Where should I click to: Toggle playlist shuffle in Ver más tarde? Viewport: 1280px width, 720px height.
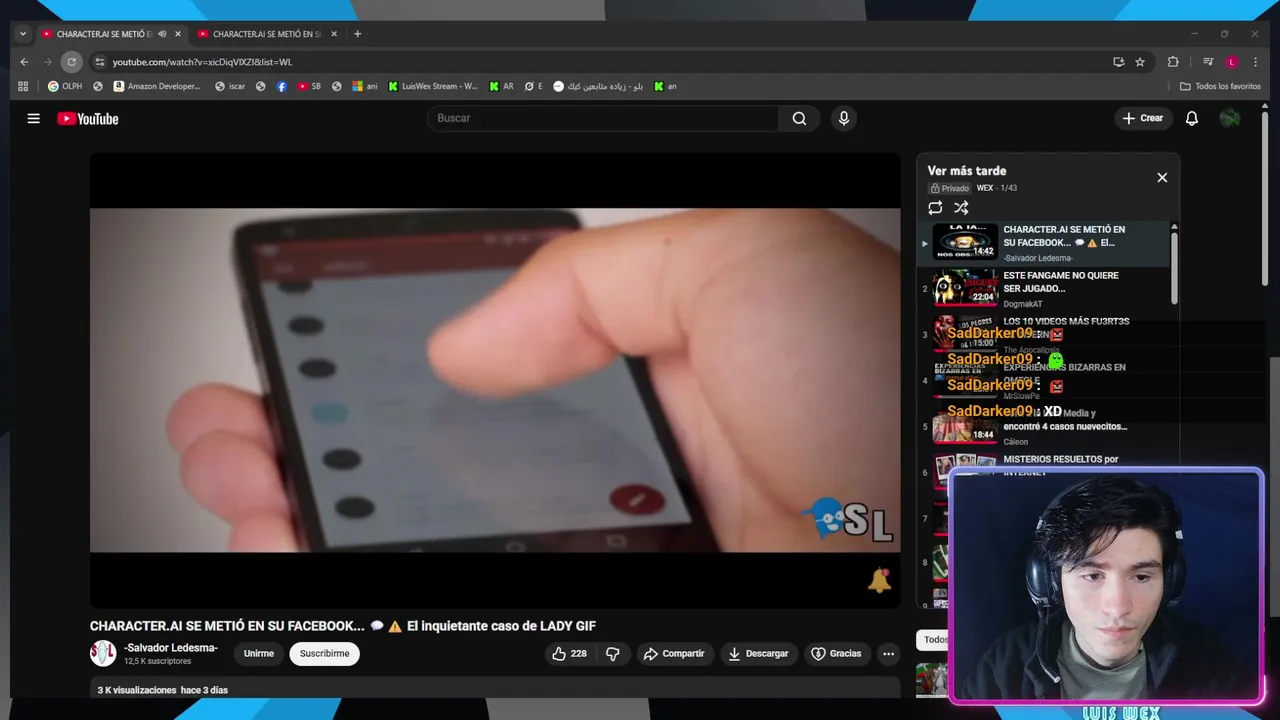pos(961,208)
